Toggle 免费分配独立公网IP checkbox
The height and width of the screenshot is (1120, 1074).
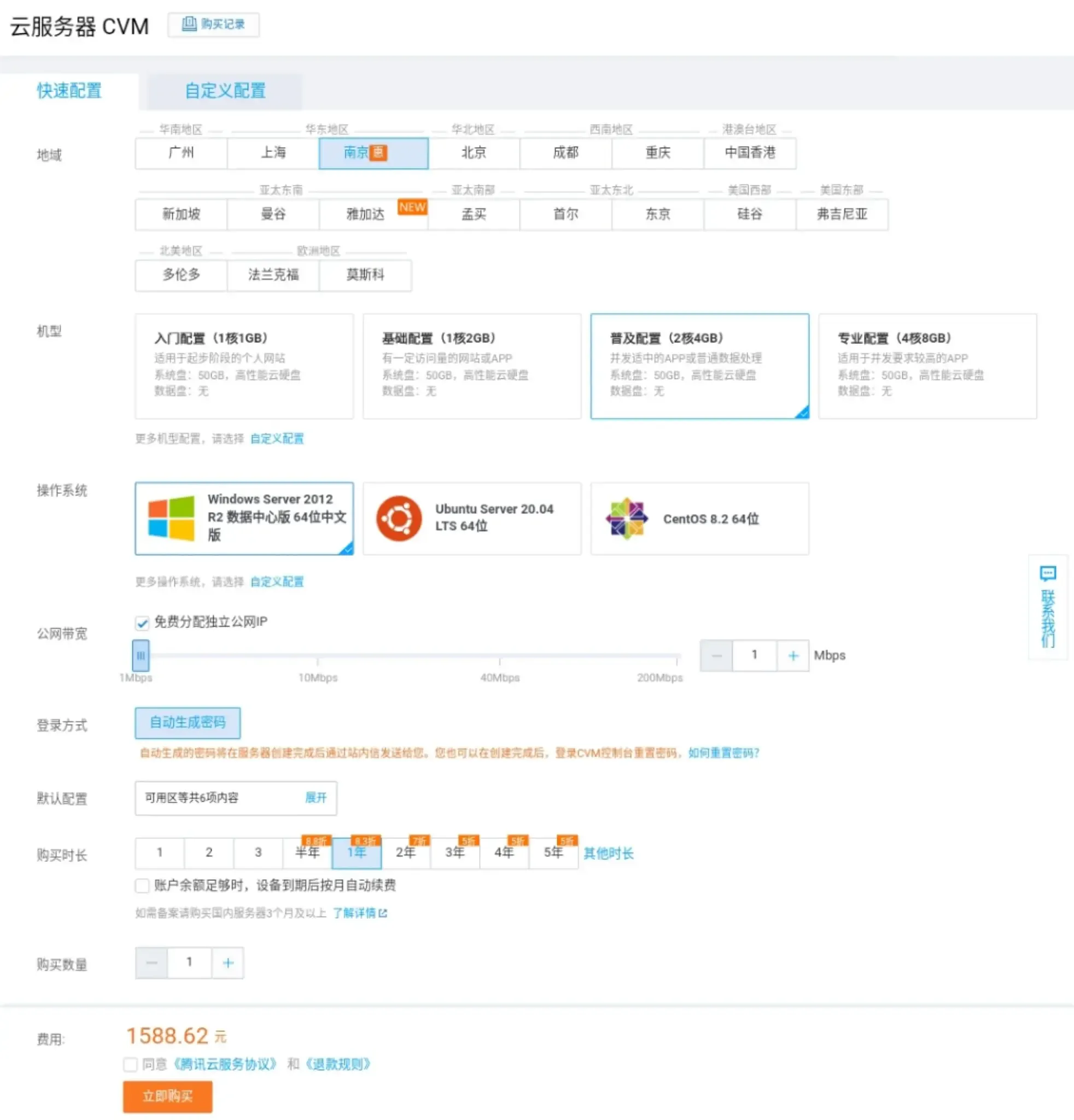tap(142, 622)
